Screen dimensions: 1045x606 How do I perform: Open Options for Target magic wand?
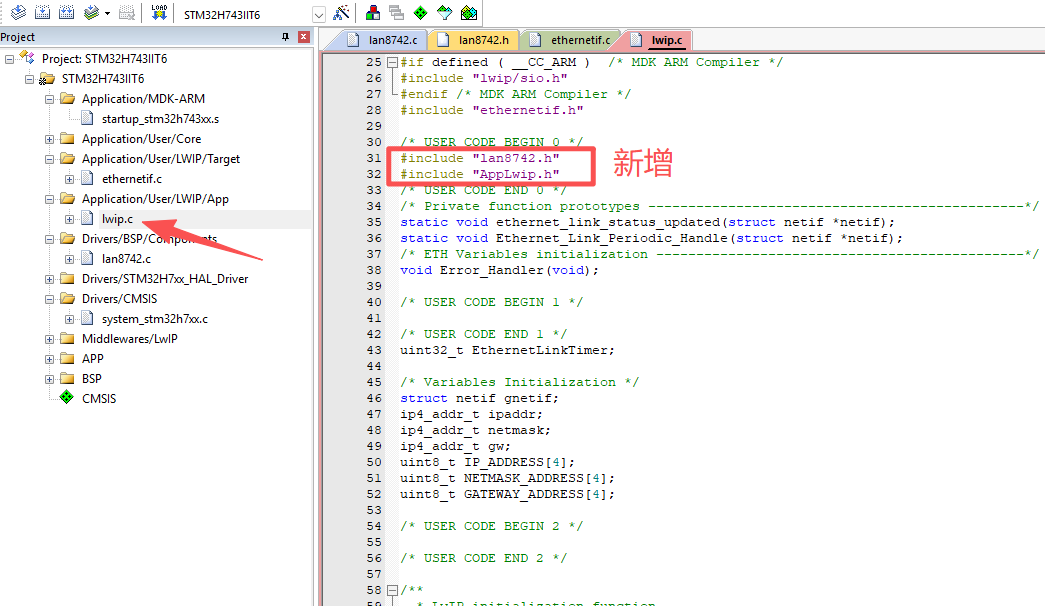342,14
